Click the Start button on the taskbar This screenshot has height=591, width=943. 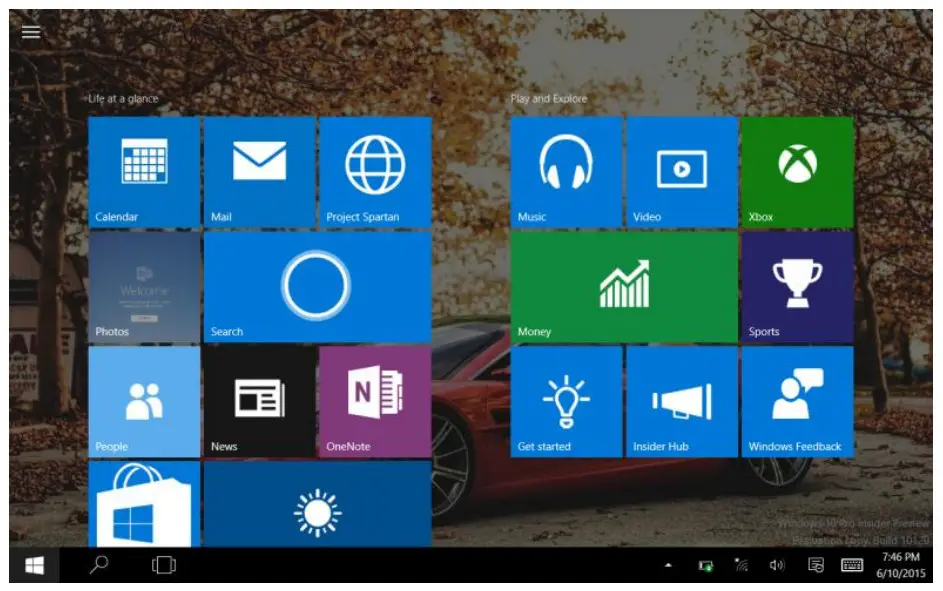(33, 564)
